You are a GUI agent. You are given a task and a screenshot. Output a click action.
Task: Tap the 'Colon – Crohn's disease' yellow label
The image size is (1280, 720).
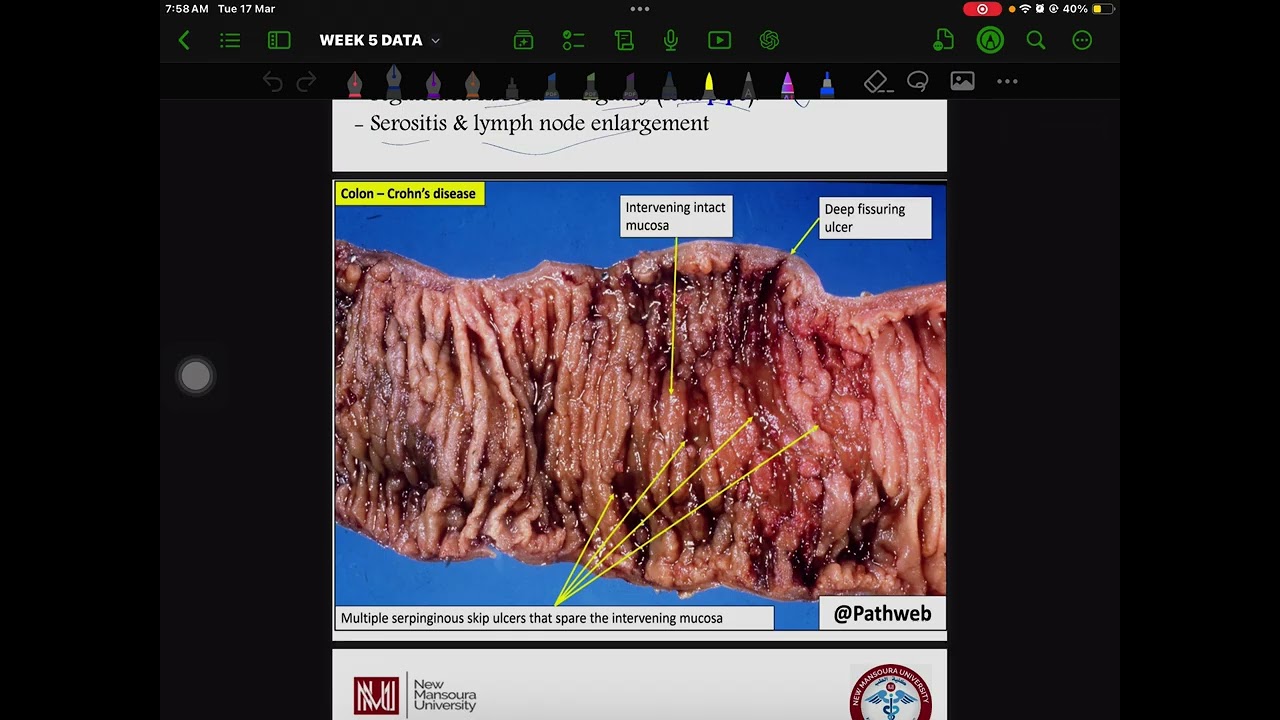click(x=408, y=193)
